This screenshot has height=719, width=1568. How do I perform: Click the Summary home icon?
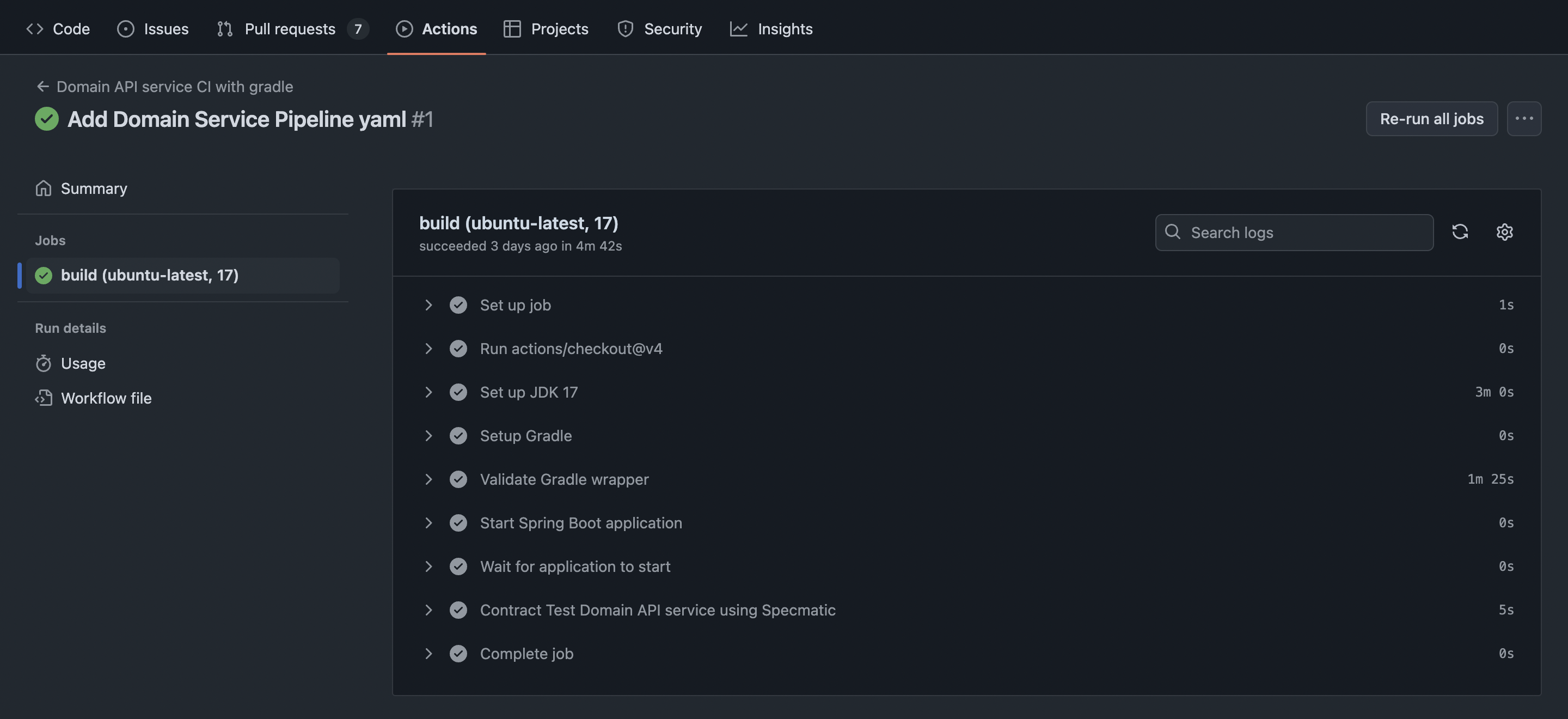[43, 188]
